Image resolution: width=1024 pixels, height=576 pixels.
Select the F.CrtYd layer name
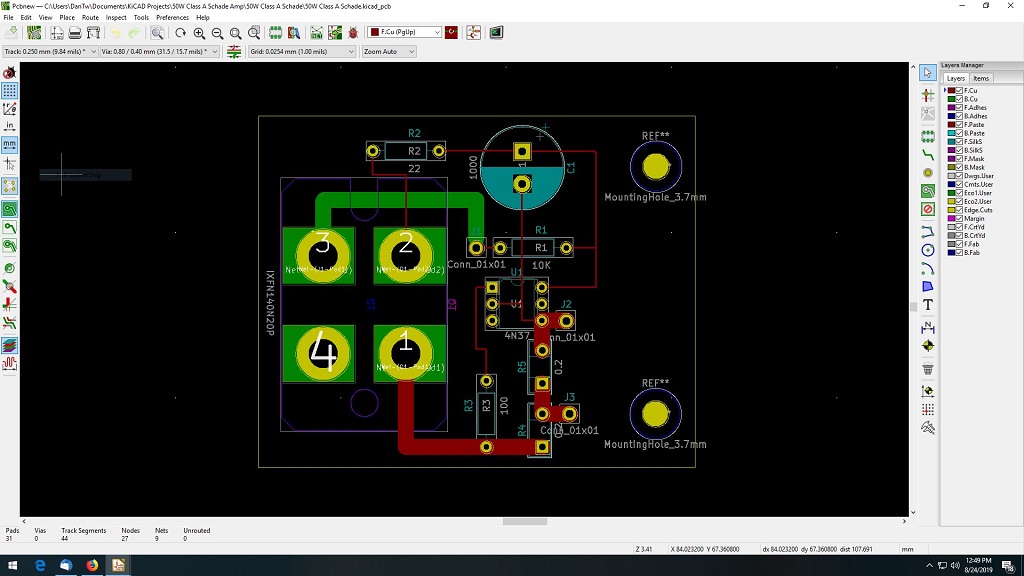tap(974, 227)
